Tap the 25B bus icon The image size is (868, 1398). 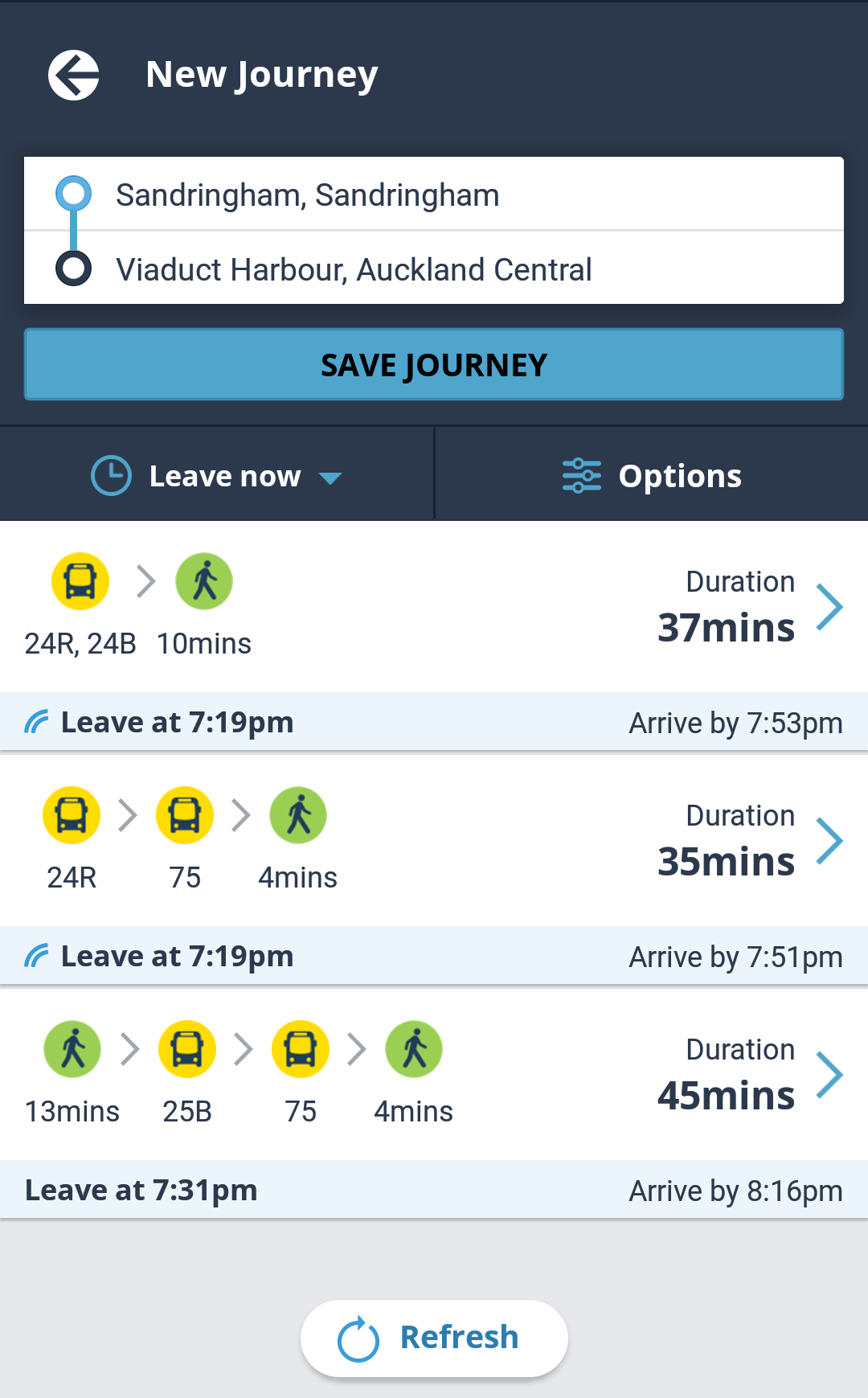tap(187, 1049)
